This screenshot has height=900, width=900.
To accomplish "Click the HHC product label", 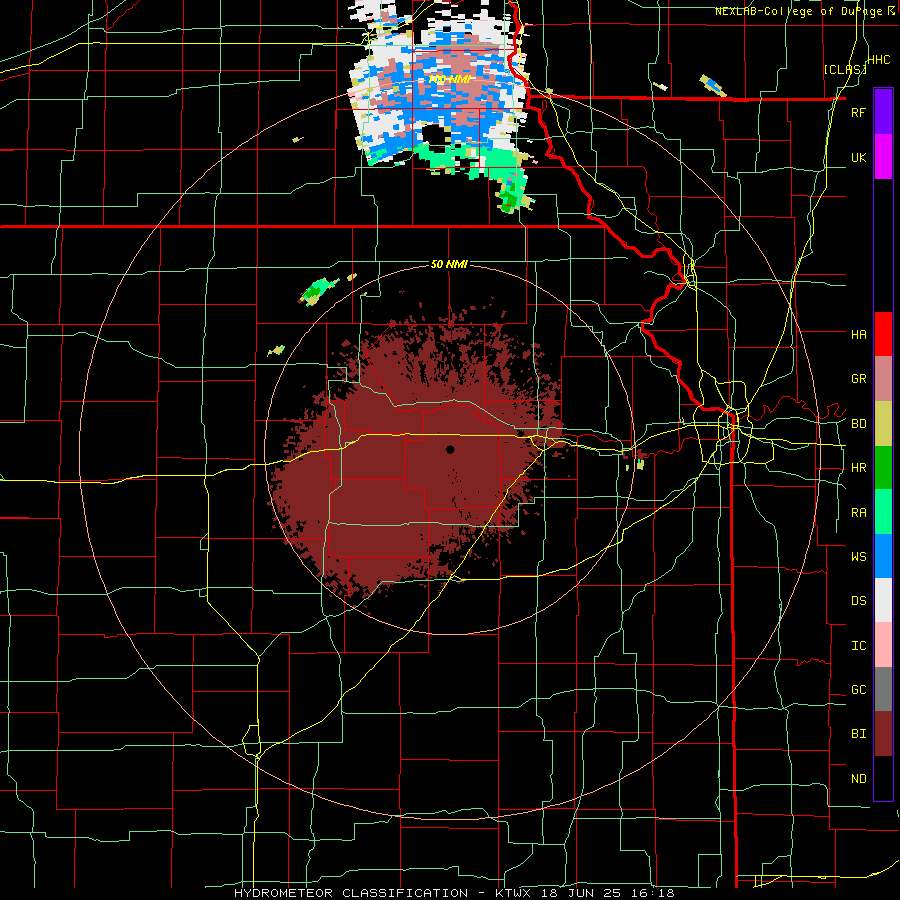I will [879, 60].
